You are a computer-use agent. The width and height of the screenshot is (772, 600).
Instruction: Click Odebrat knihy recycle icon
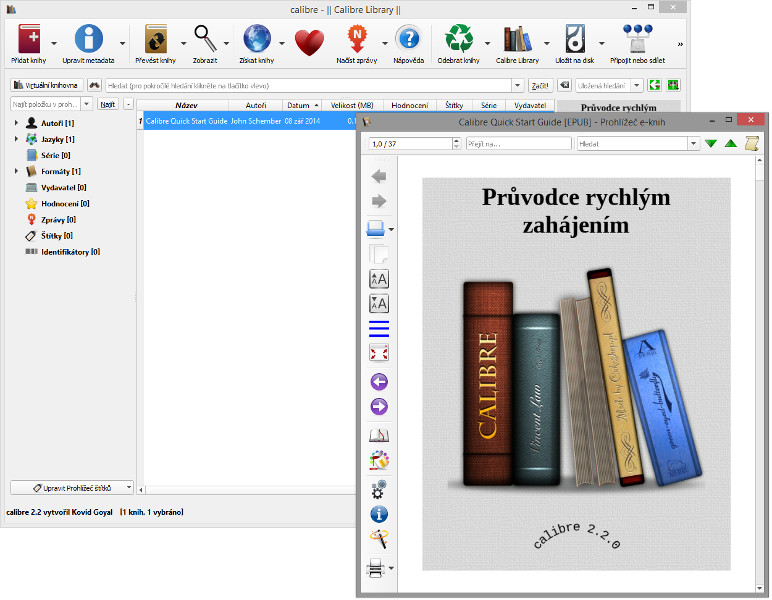coord(458,38)
